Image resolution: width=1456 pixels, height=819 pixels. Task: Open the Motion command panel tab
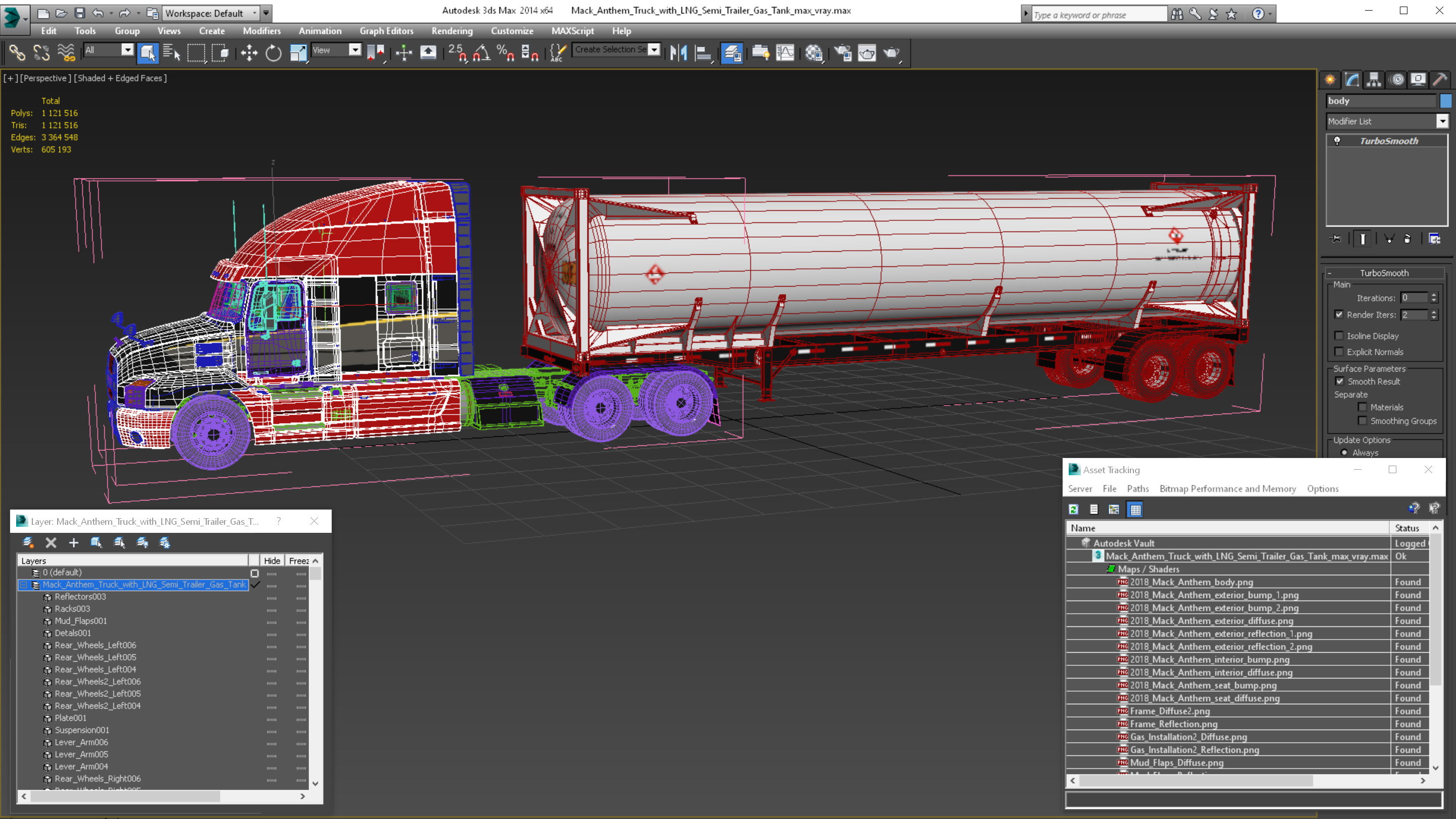tap(1397, 80)
